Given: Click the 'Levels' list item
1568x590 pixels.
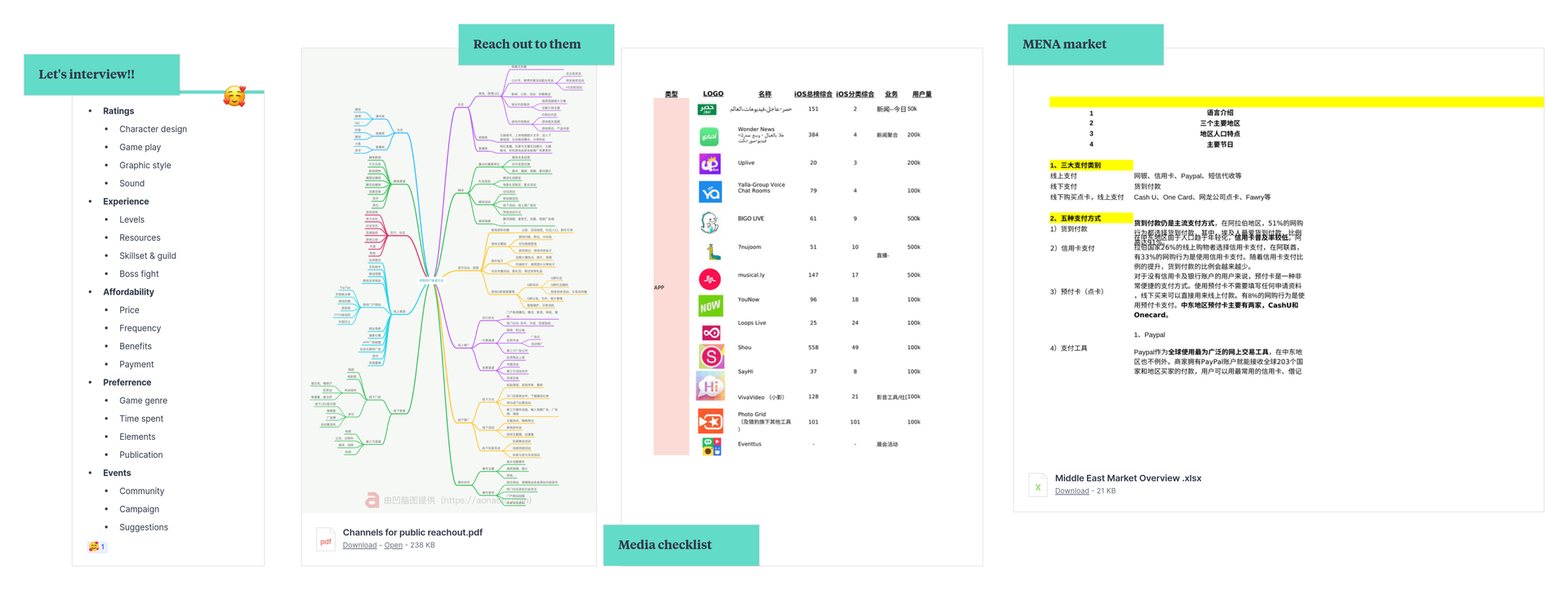Looking at the screenshot, I should 131,220.
